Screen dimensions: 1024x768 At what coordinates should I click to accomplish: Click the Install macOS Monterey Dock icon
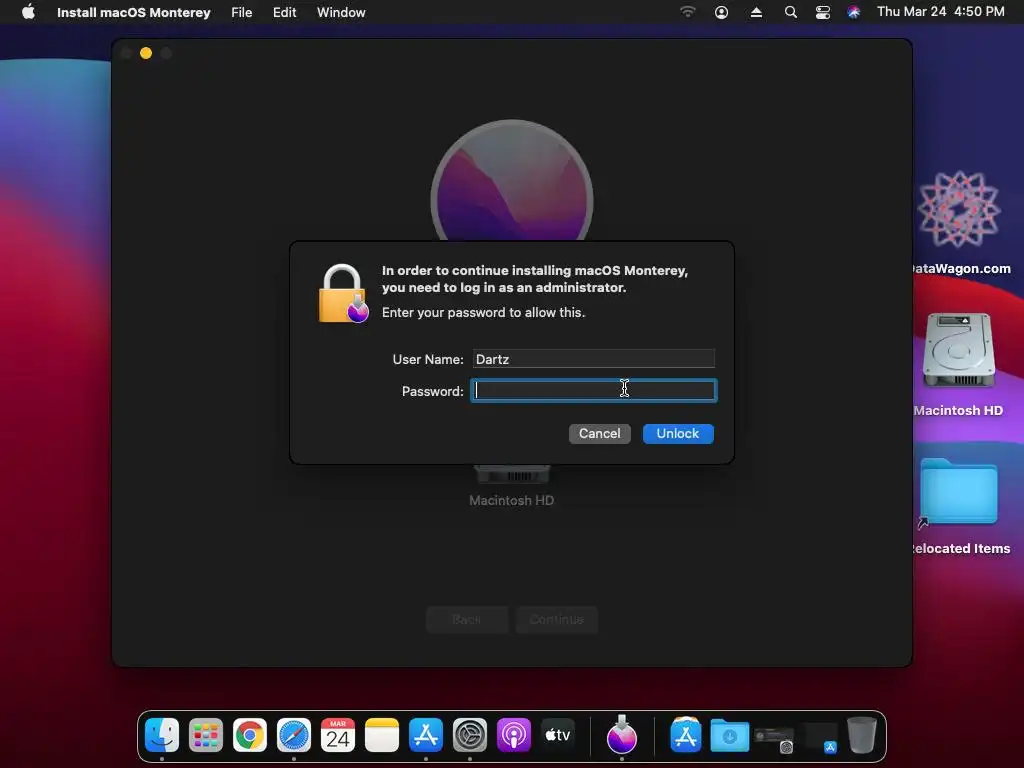(x=622, y=734)
